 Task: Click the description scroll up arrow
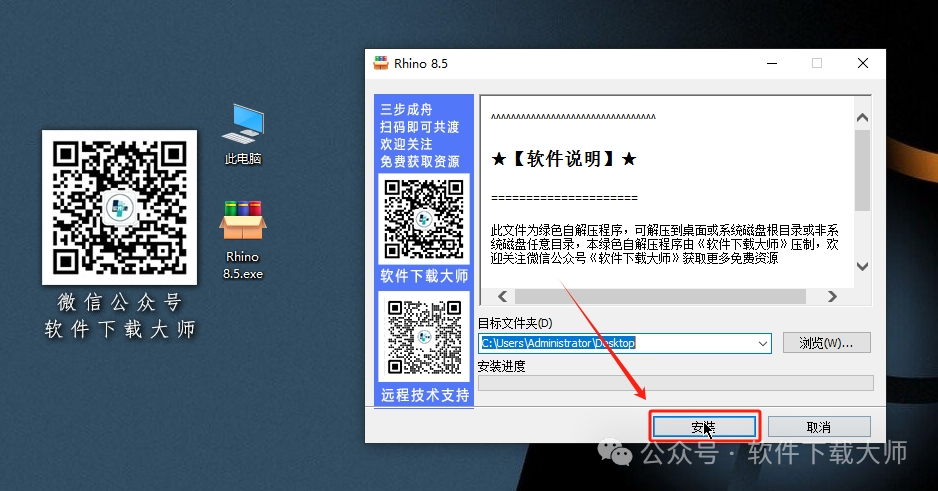pyautogui.click(x=862, y=118)
